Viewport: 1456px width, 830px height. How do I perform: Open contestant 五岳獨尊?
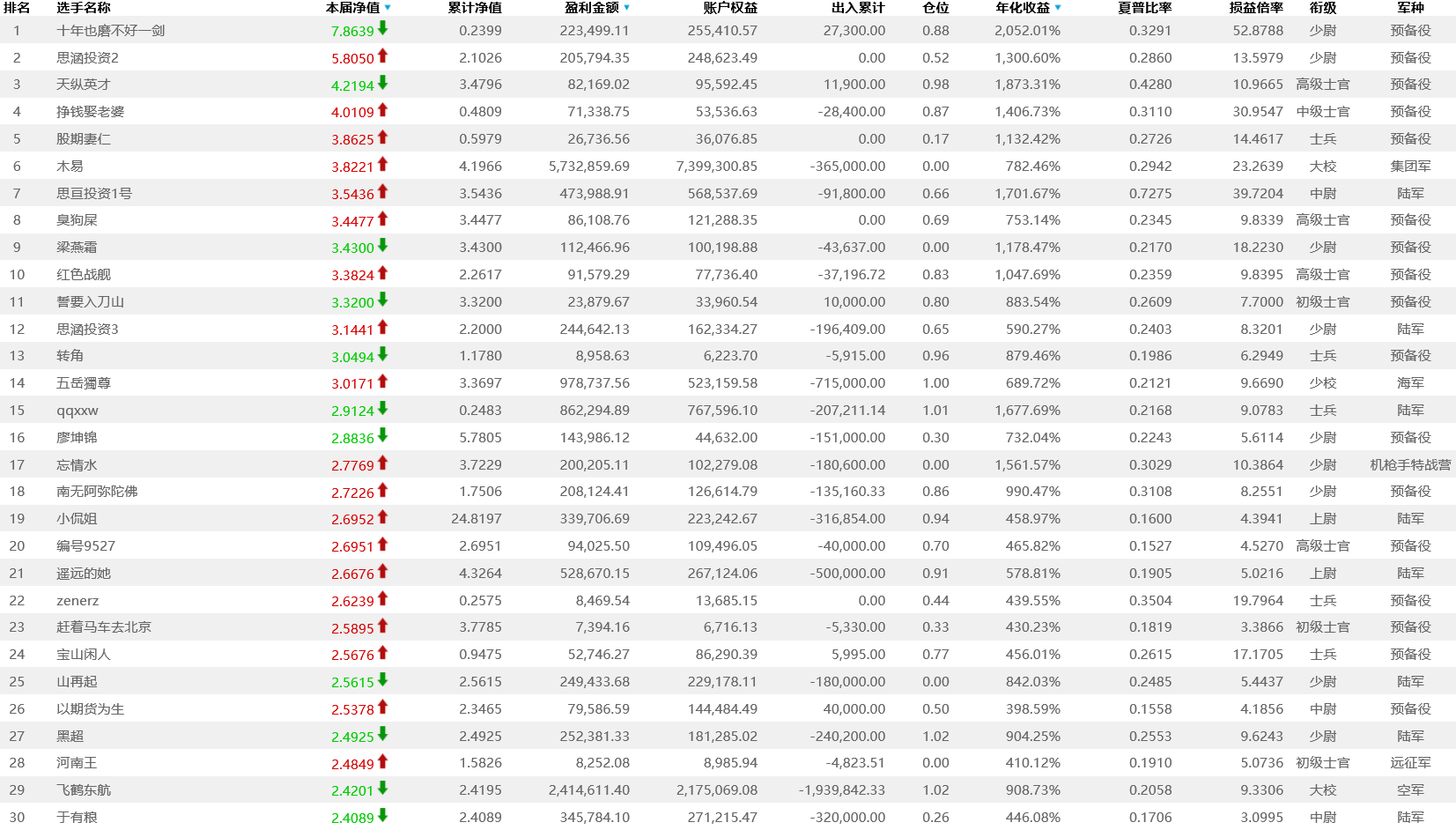pos(84,383)
